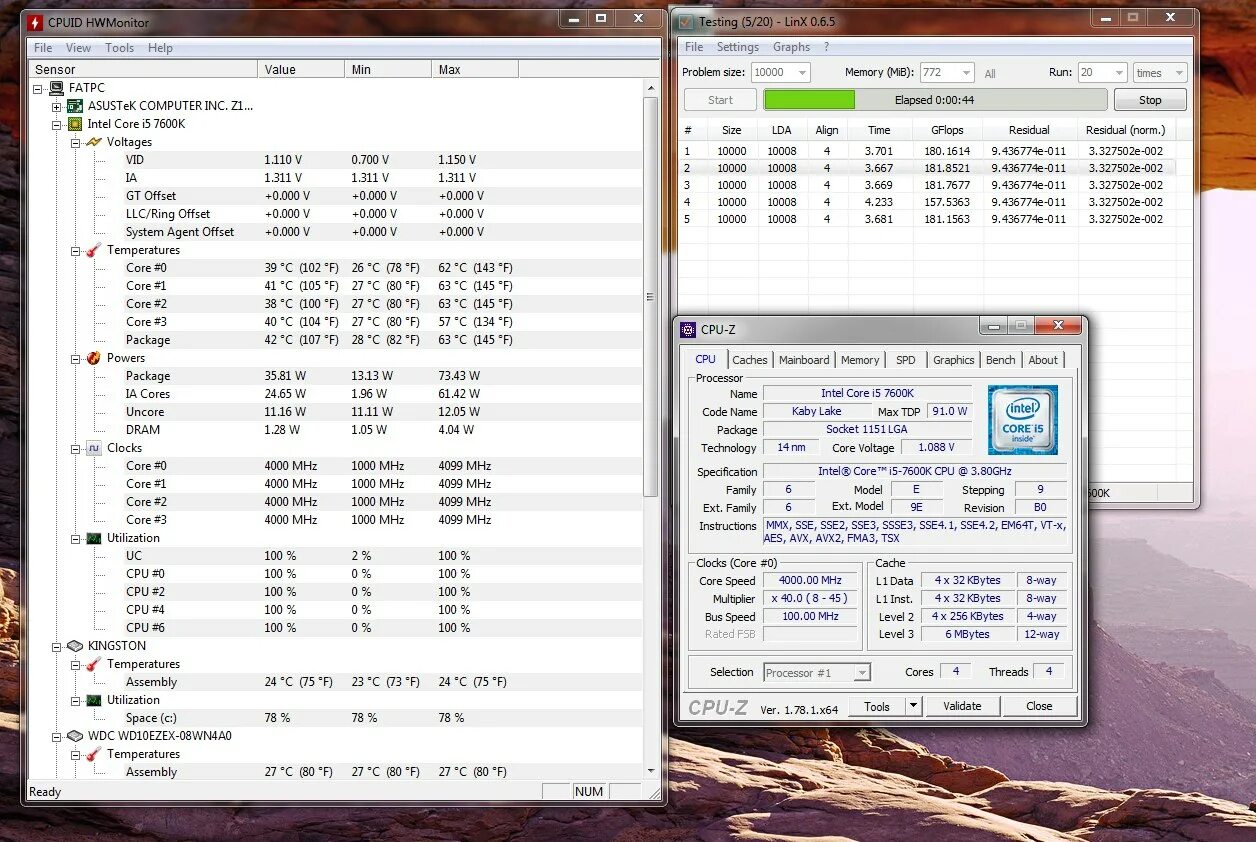
Task: Open the Help menu in HWMonitor
Action: coord(160,48)
